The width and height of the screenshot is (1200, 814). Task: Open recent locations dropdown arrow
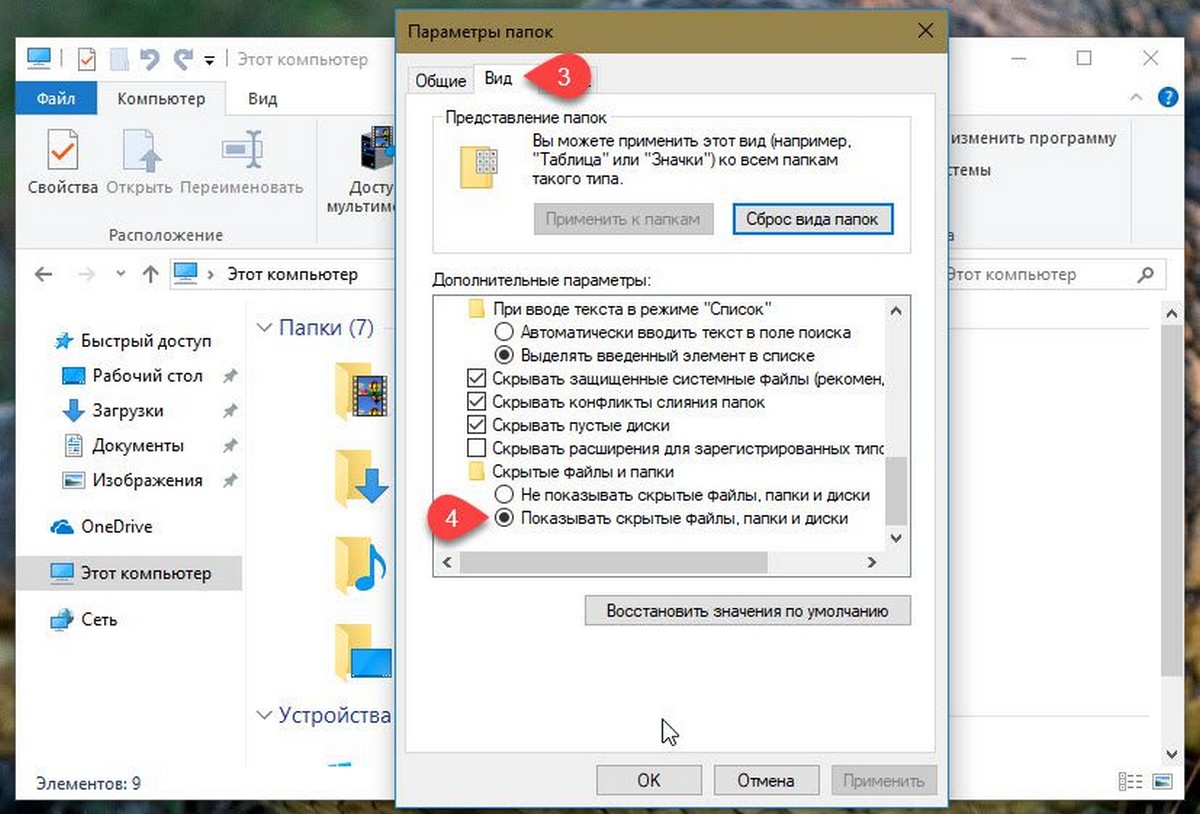click(121, 274)
